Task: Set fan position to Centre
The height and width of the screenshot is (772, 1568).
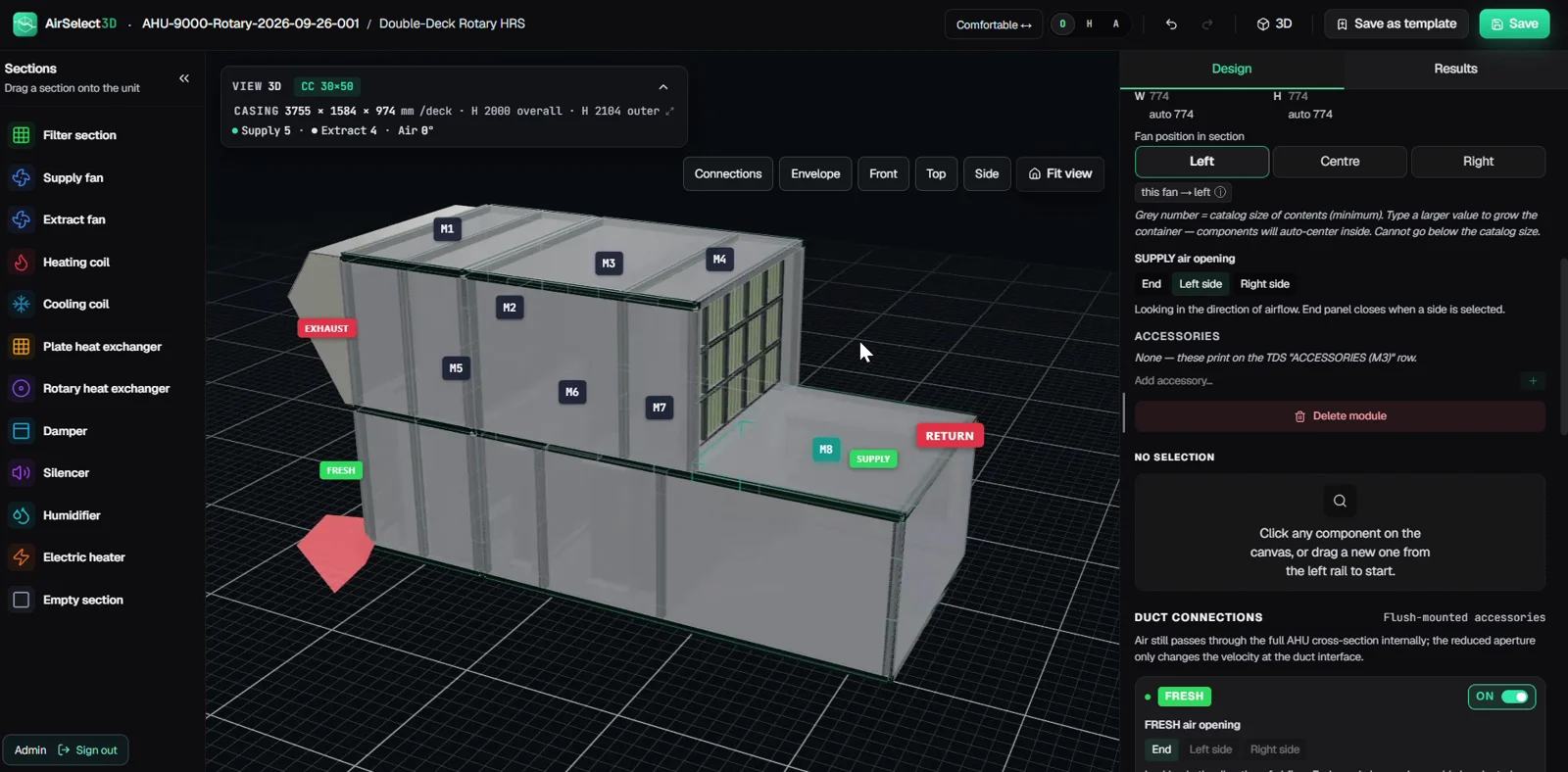Action: click(x=1340, y=162)
